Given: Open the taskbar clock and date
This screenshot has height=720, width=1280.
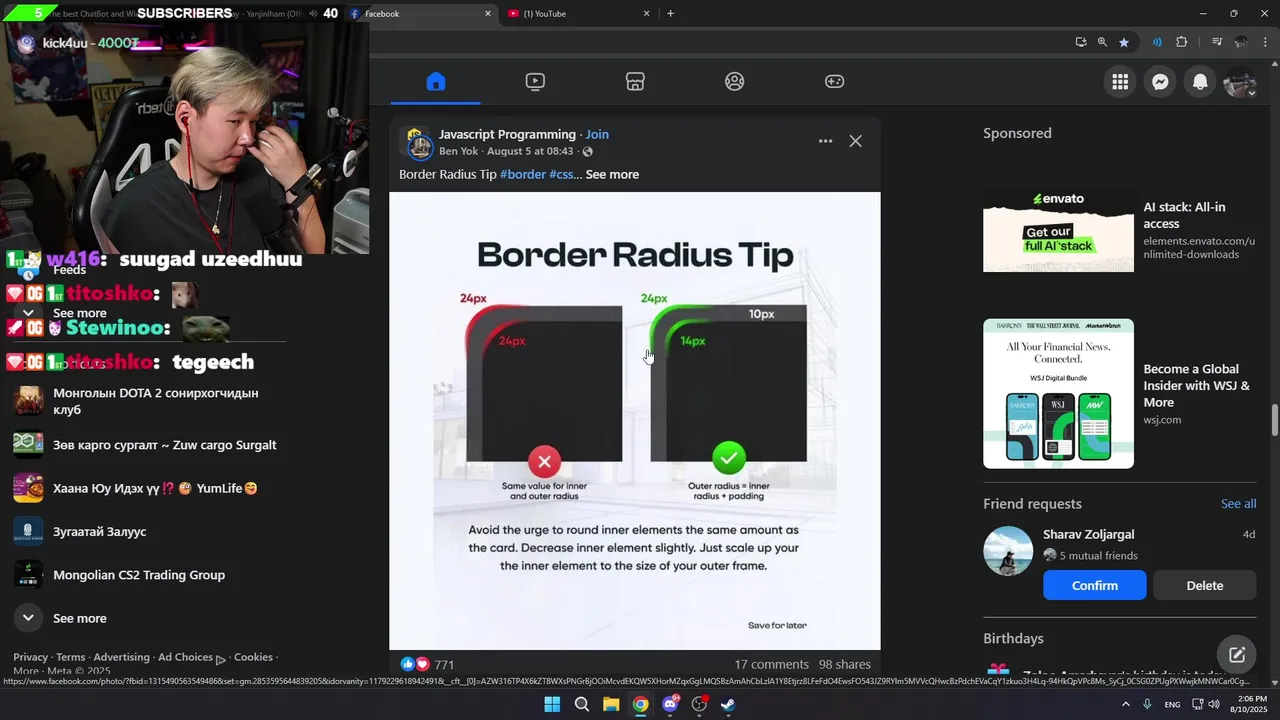Looking at the screenshot, I should [1247, 704].
